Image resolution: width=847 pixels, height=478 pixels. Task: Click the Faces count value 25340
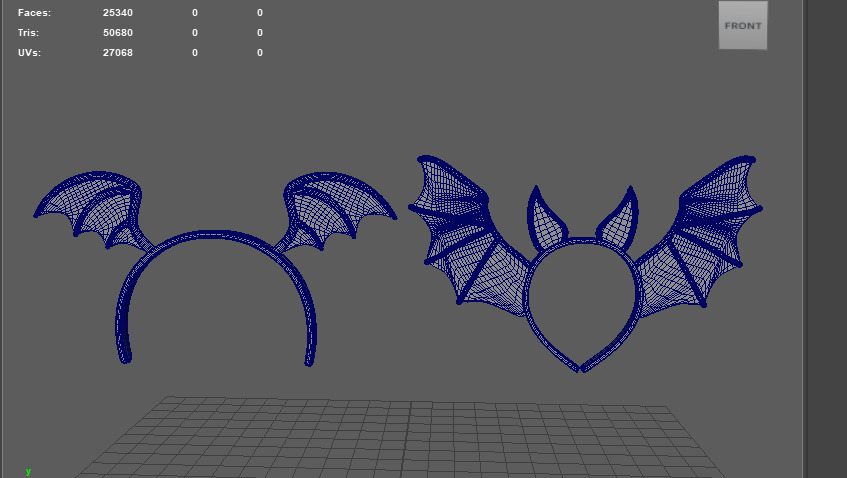point(118,12)
